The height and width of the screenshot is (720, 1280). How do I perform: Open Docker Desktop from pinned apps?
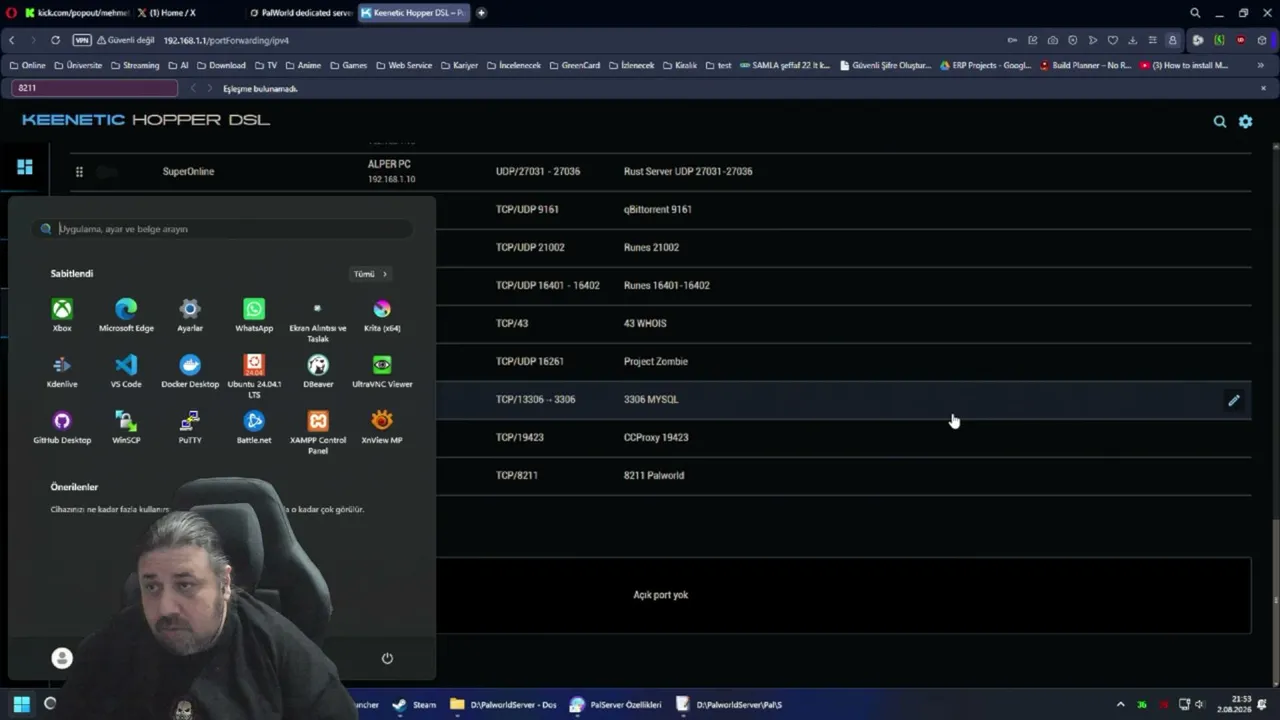190,370
